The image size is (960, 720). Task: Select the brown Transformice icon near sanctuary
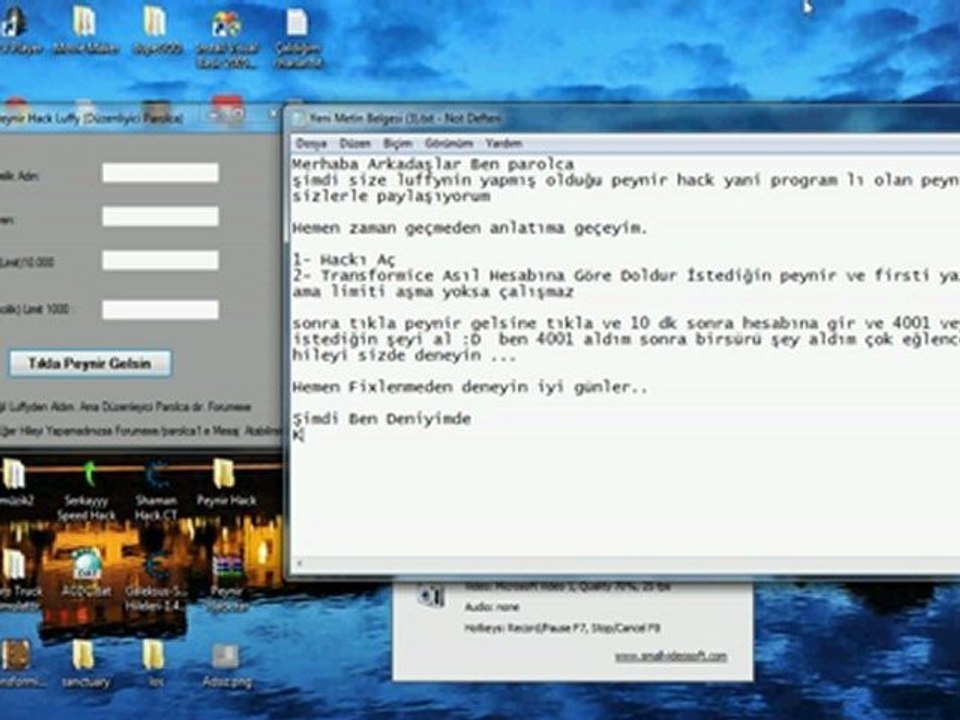[17, 662]
